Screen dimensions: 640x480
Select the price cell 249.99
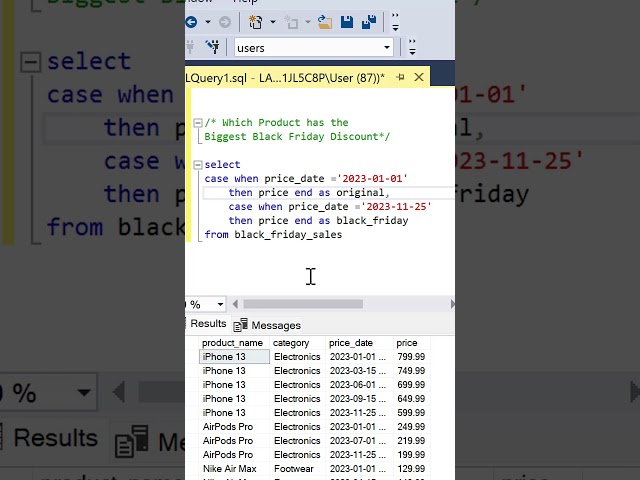click(x=411, y=427)
